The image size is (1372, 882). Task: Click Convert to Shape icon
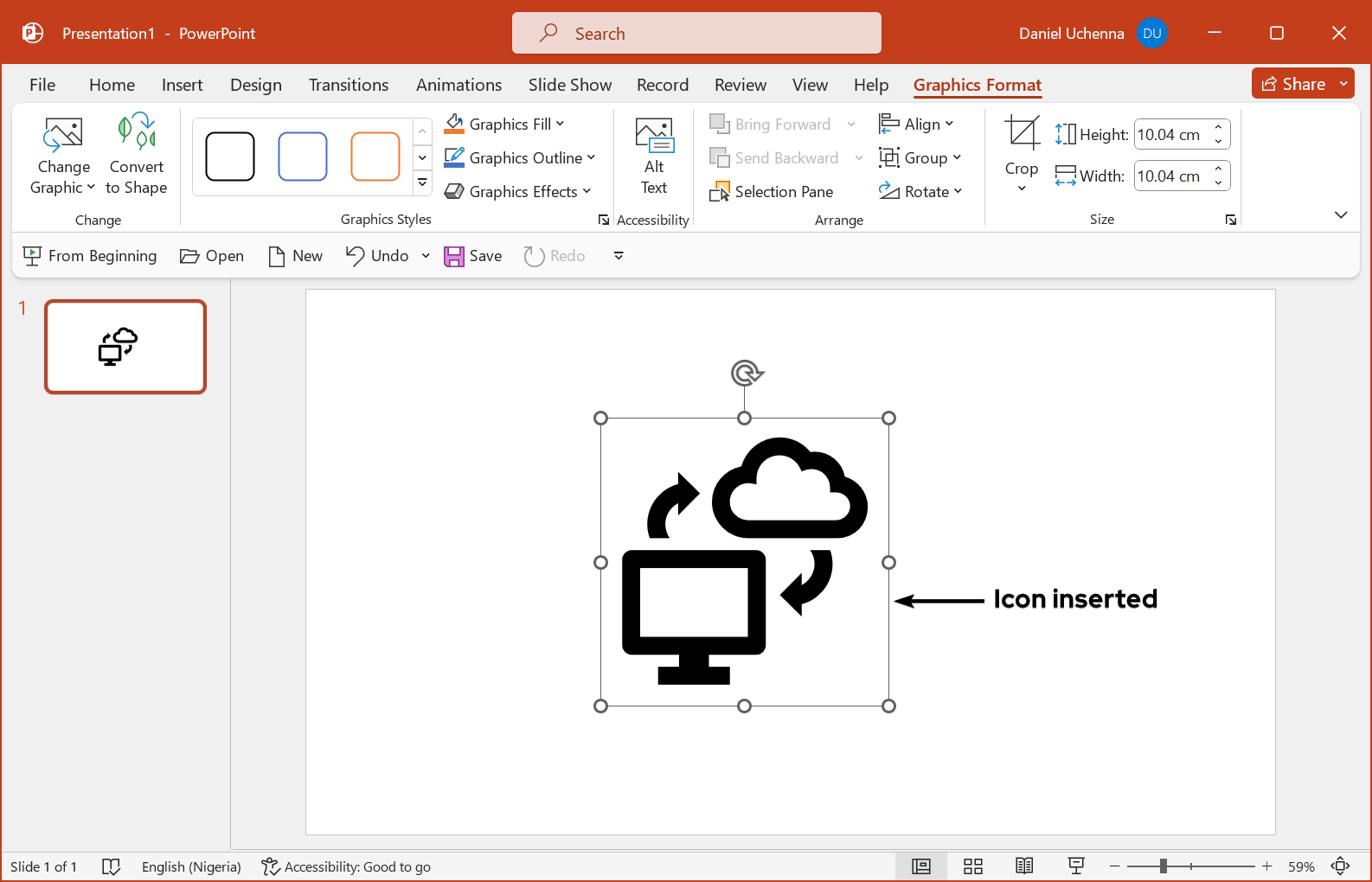[136, 133]
